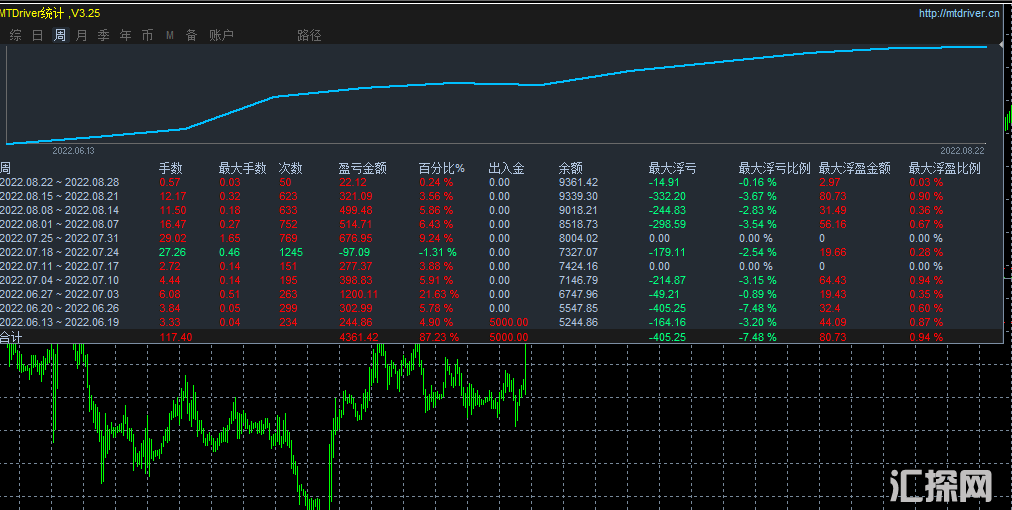Click the 路径 path button
Viewport: 1012px width, 510px height.
click(x=309, y=36)
